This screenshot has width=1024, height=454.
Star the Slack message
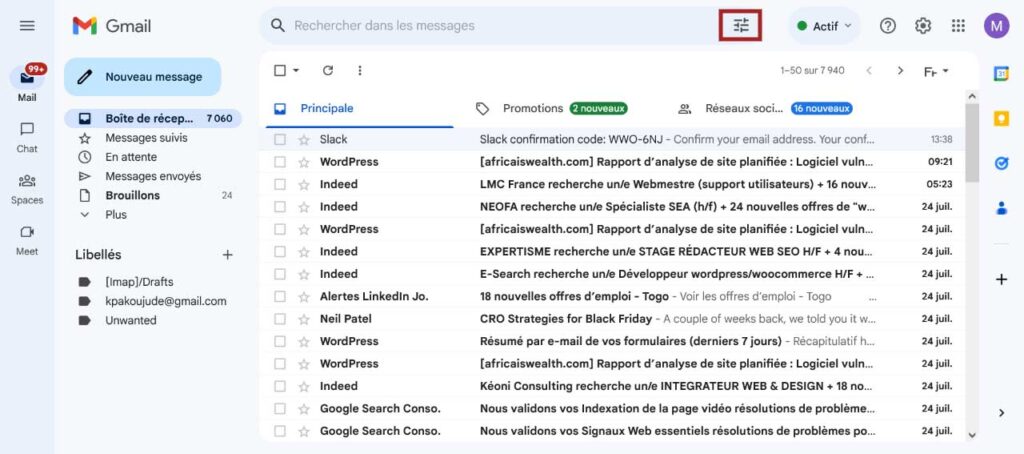[304, 140]
